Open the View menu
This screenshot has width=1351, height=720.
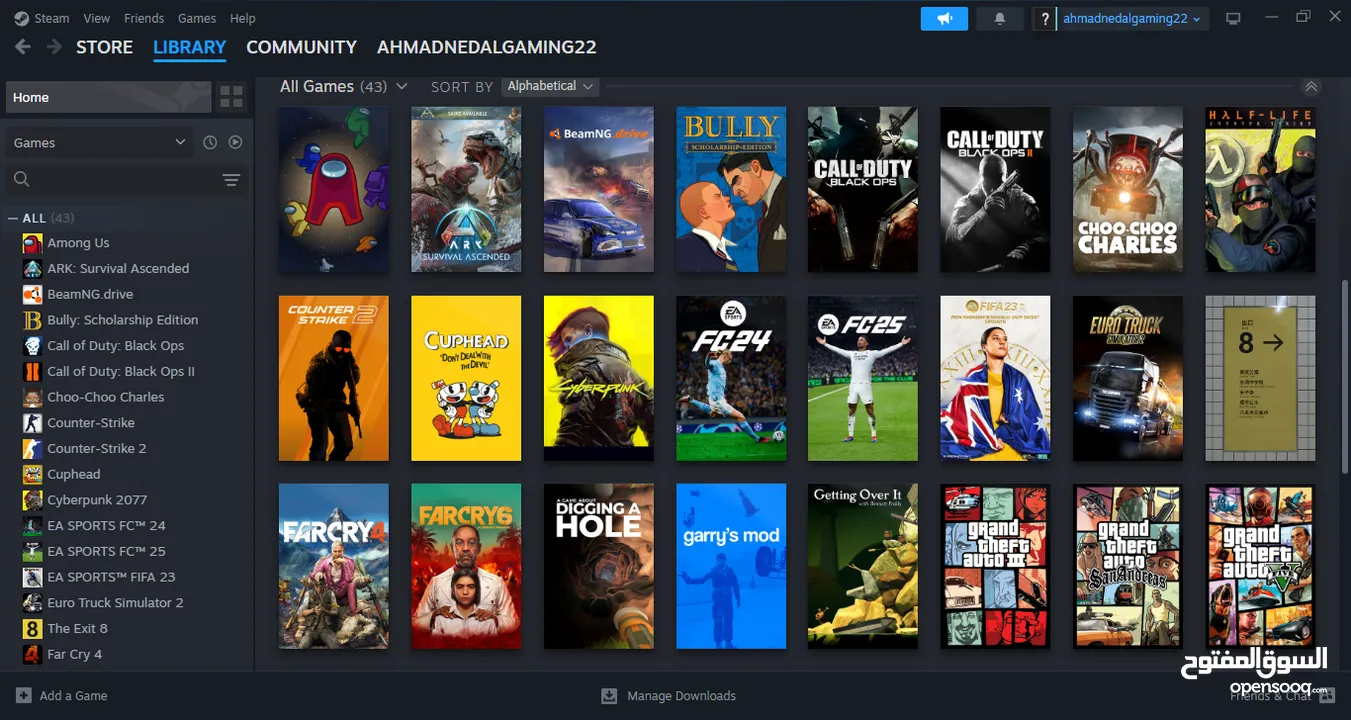click(97, 18)
